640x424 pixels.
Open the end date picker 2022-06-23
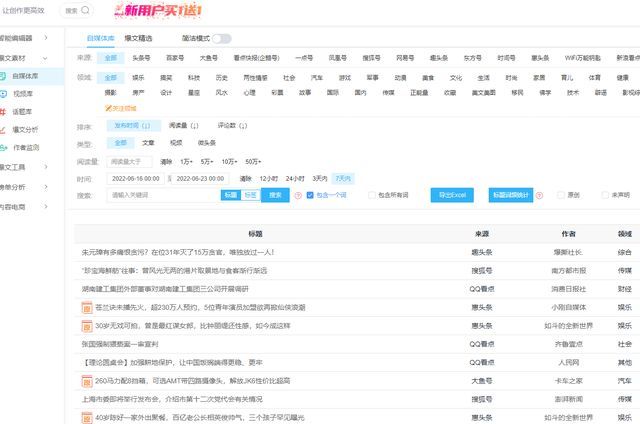[x=200, y=179]
